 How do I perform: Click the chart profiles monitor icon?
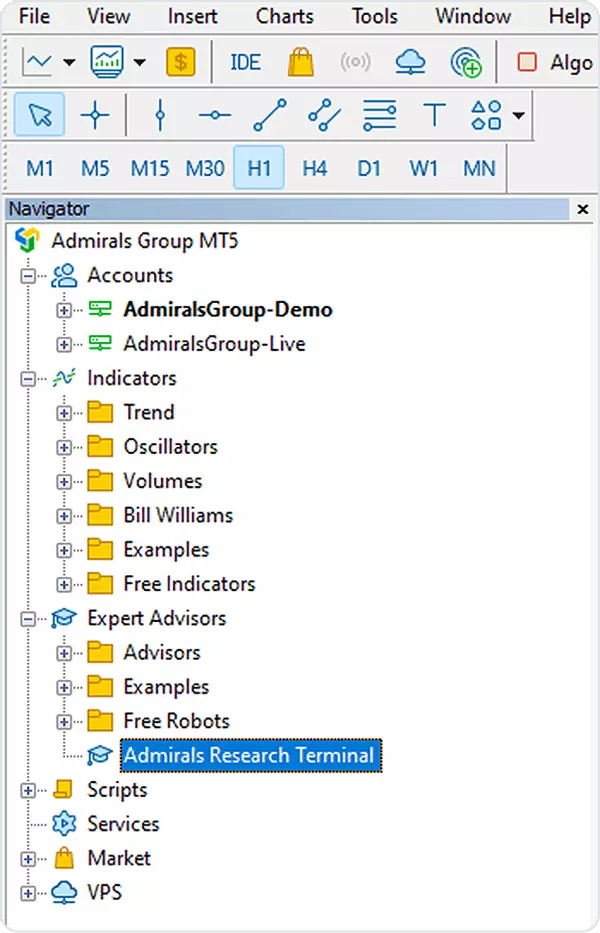107,62
